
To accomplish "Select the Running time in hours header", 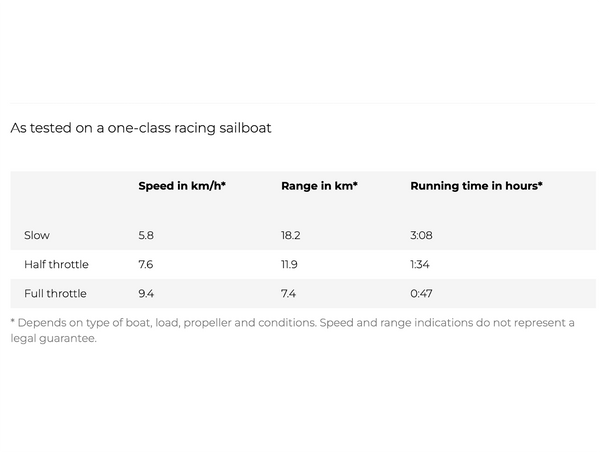I will click(476, 186).
